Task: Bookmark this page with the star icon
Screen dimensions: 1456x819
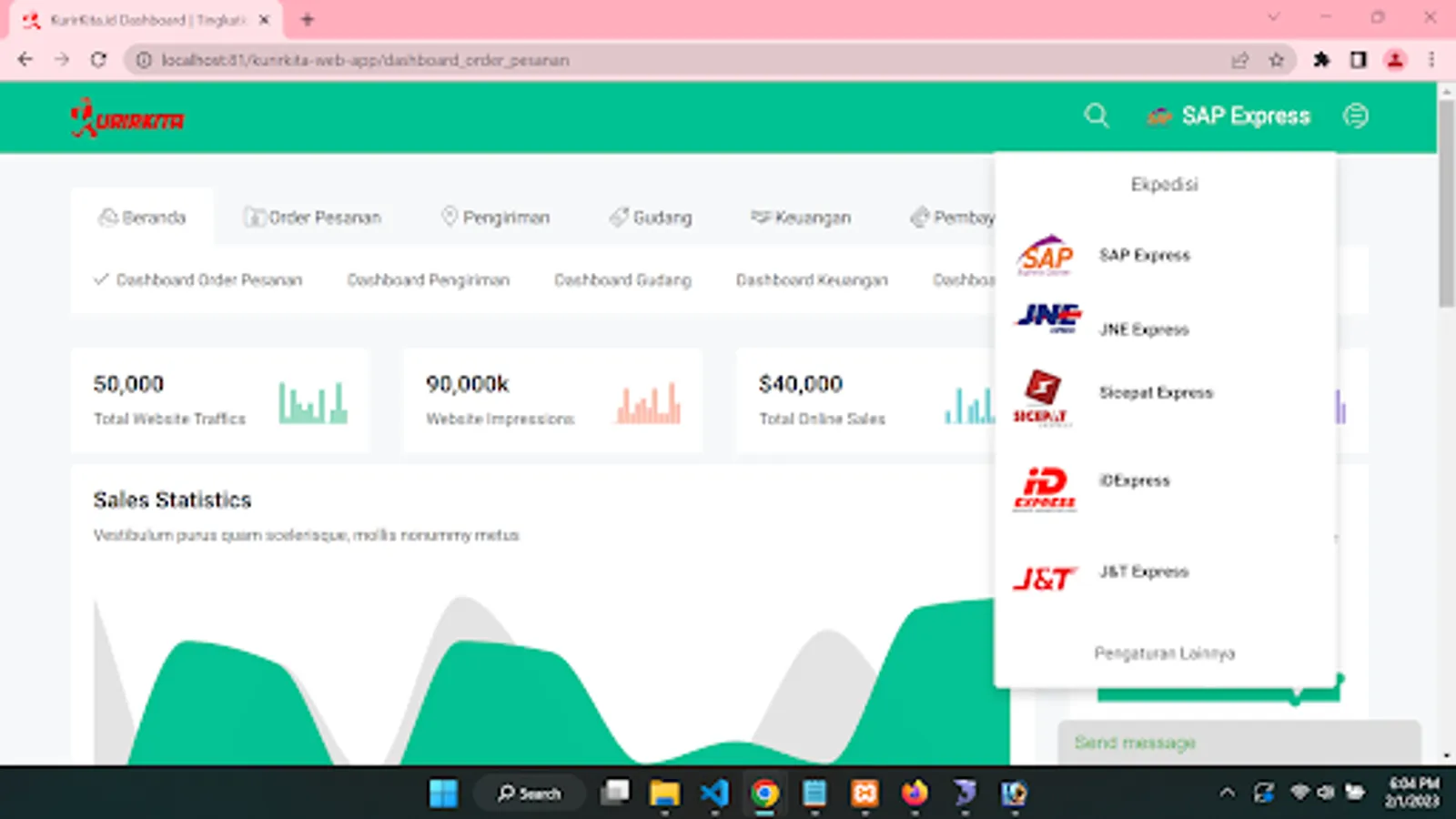Action: pyautogui.click(x=1277, y=60)
